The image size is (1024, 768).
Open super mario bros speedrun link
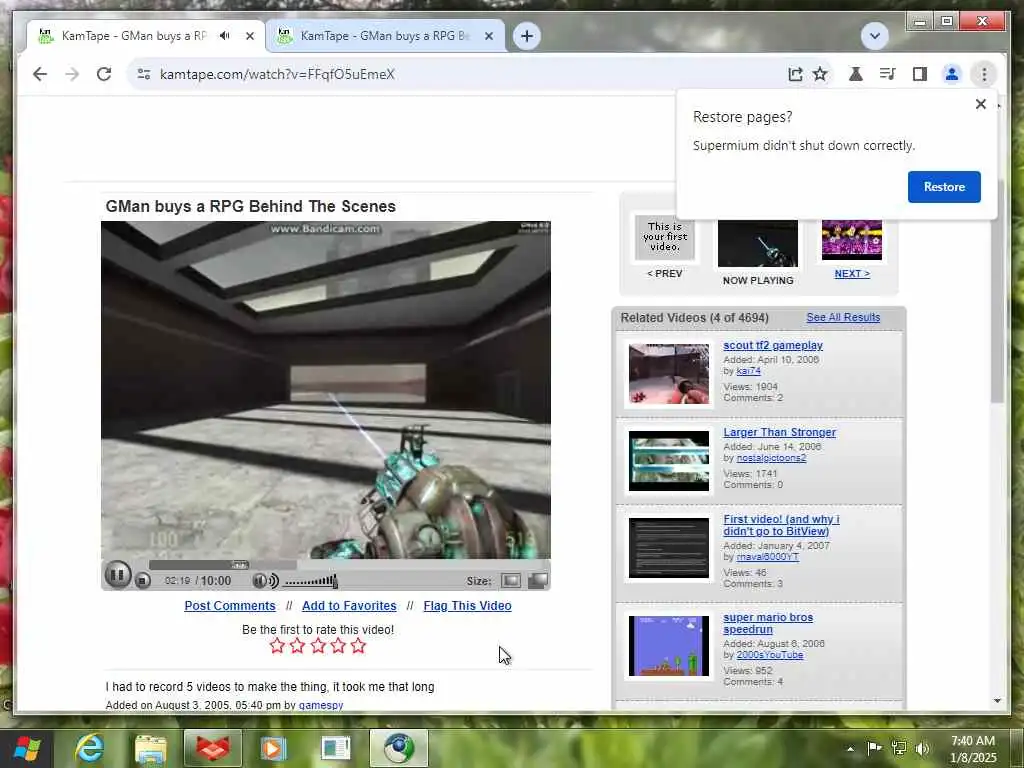768,623
